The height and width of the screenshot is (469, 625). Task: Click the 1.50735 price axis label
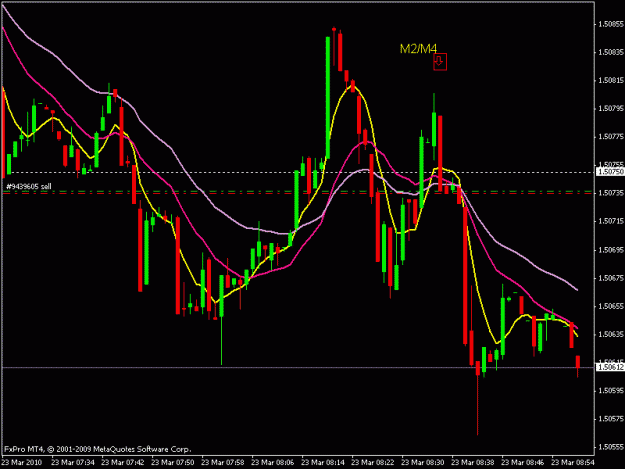(611, 193)
